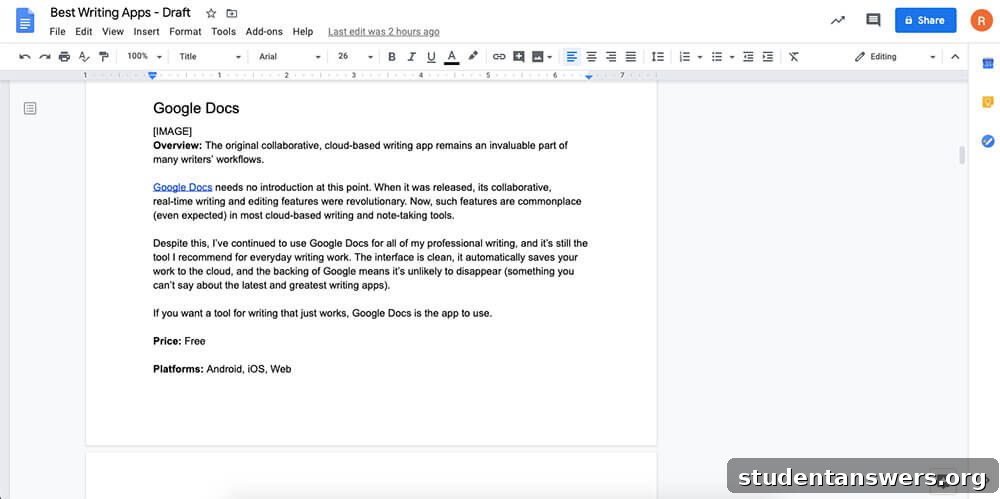This screenshot has height=499, width=1000.
Task: Open text color picker
Action: pyautogui.click(x=452, y=57)
